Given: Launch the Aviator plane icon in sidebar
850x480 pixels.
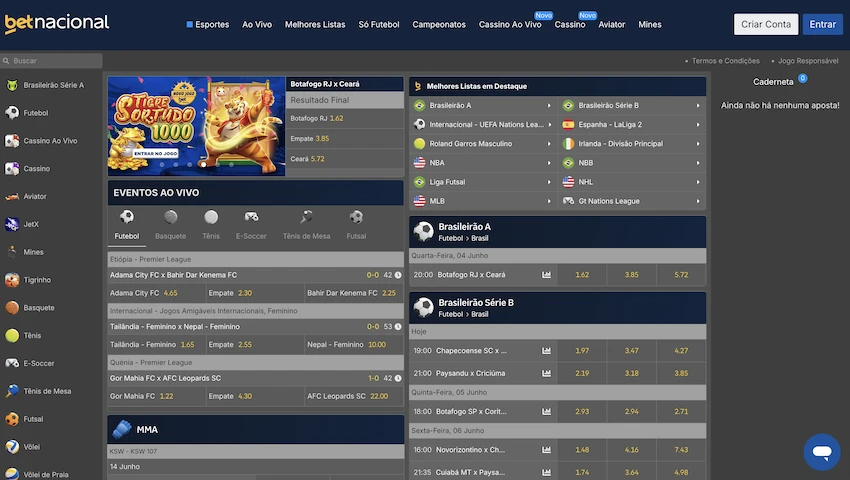Looking at the screenshot, I should [12, 196].
